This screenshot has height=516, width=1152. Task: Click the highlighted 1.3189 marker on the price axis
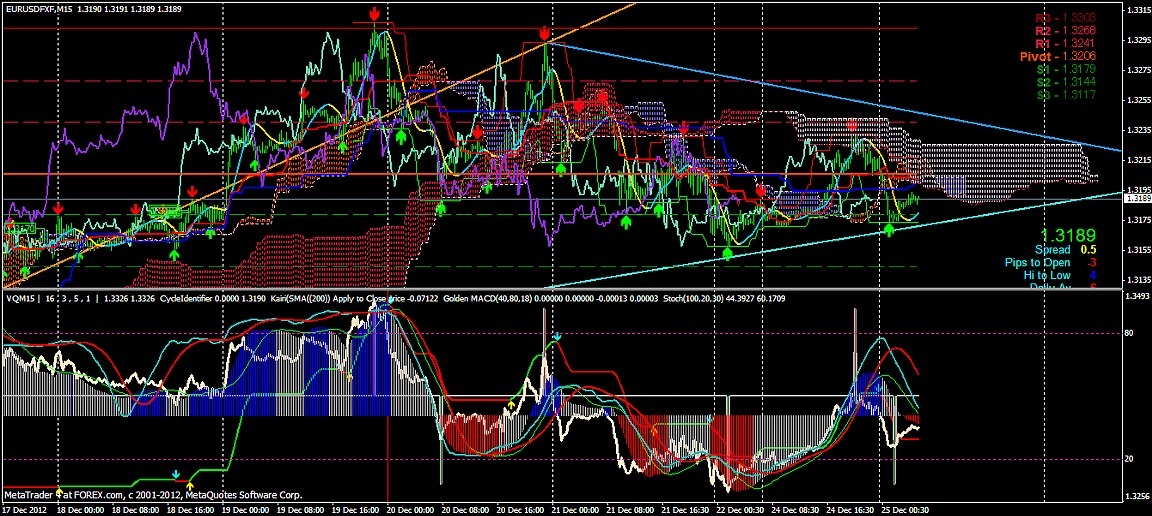[x=1135, y=200]
